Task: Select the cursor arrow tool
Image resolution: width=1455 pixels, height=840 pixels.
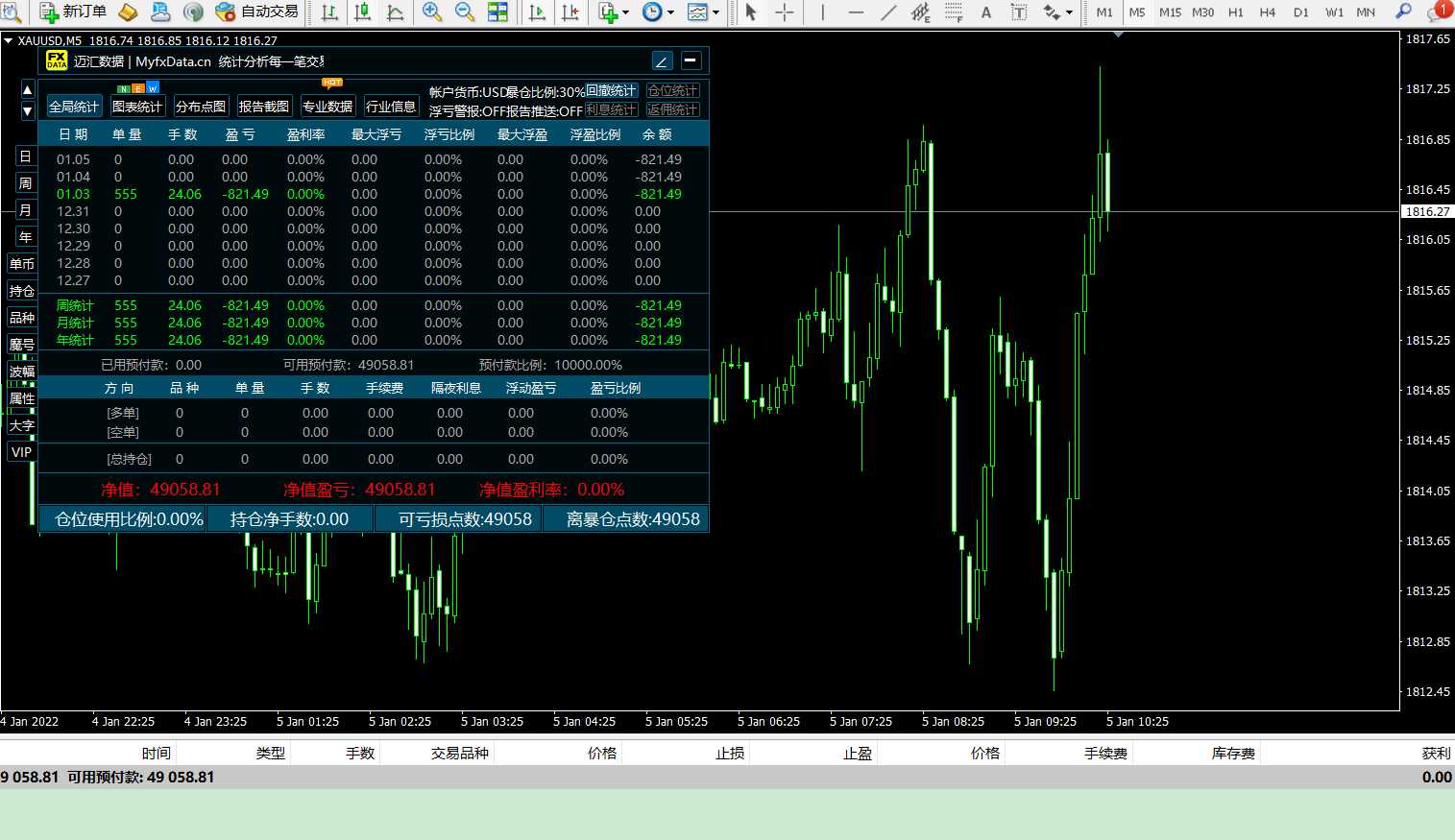Action: pyautogui.click(x=751, y=12)
